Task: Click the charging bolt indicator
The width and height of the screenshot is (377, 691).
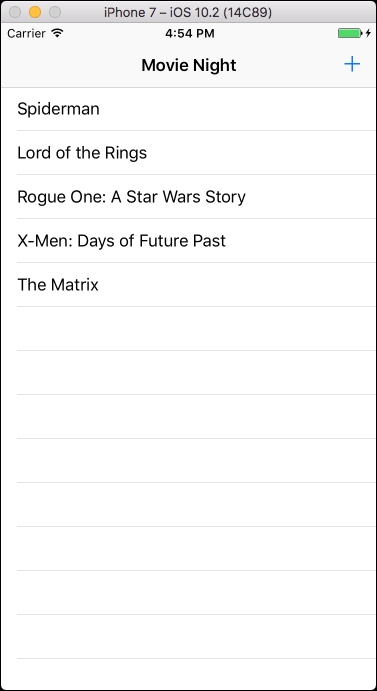Action: tap(368, 33)
